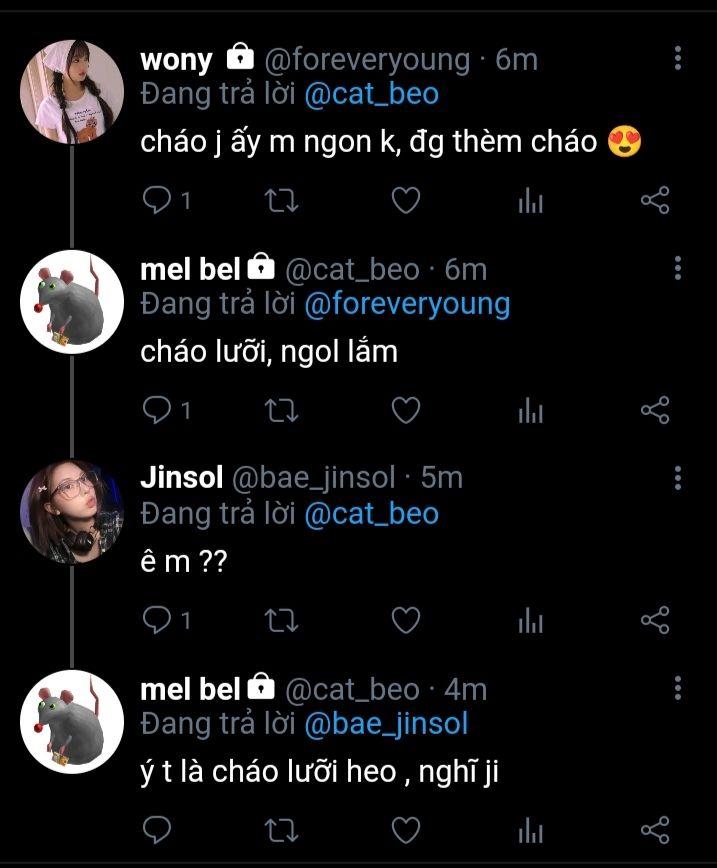717x868 pixels.
Task: Open more options on last mel bel tweet
Action: 678,687
